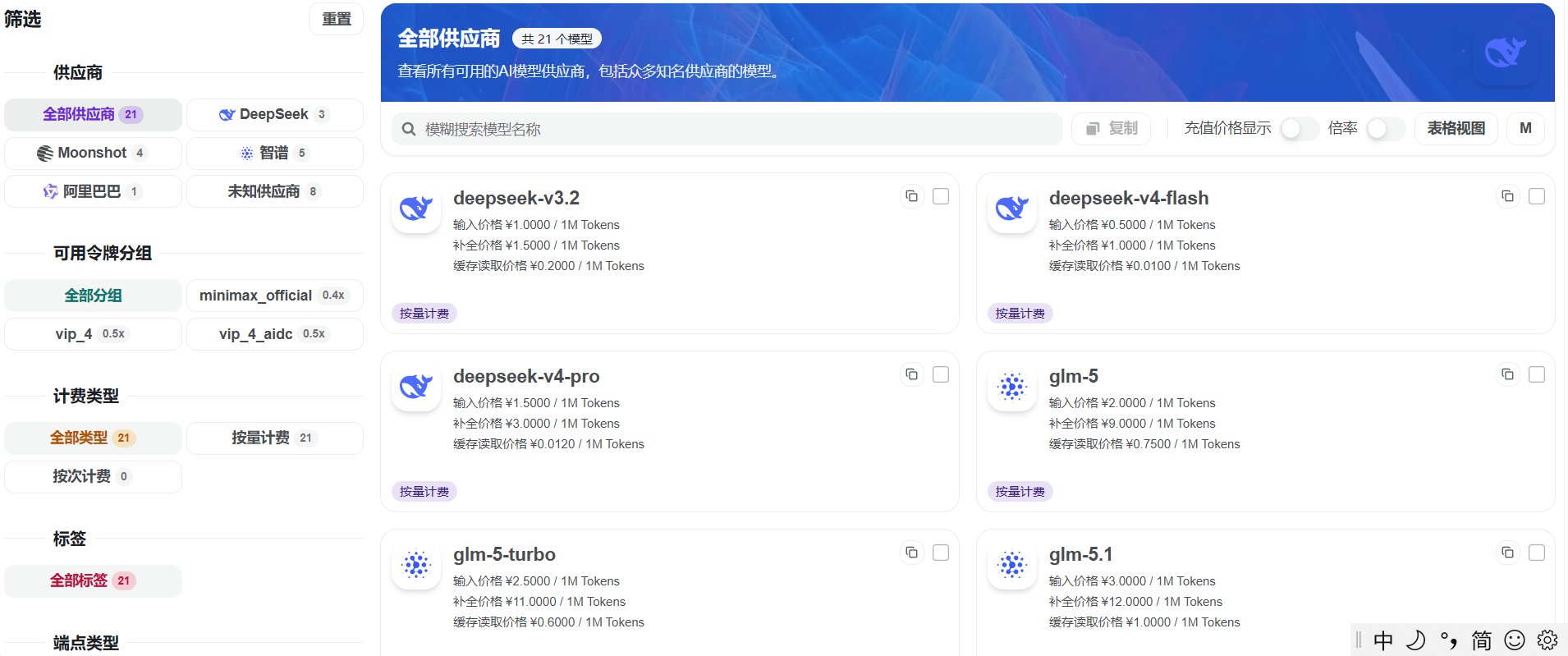Open the glm-5 model title
The height and width of the screenshot is (656, 1568).
(1074, 376)
